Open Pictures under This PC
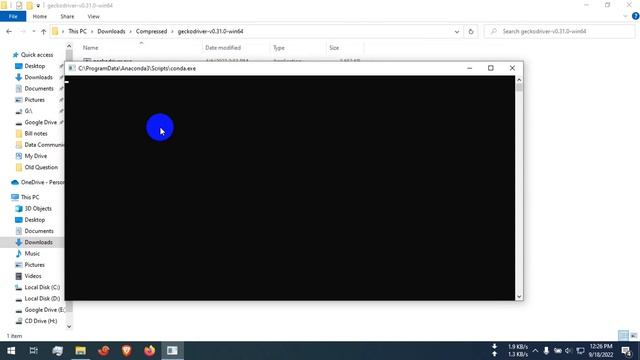This screenshot has width=640, height=360. coord(34,265)
